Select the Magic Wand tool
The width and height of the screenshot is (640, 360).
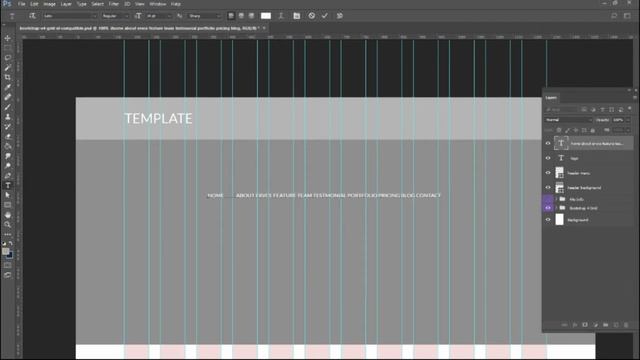(8, 67)
